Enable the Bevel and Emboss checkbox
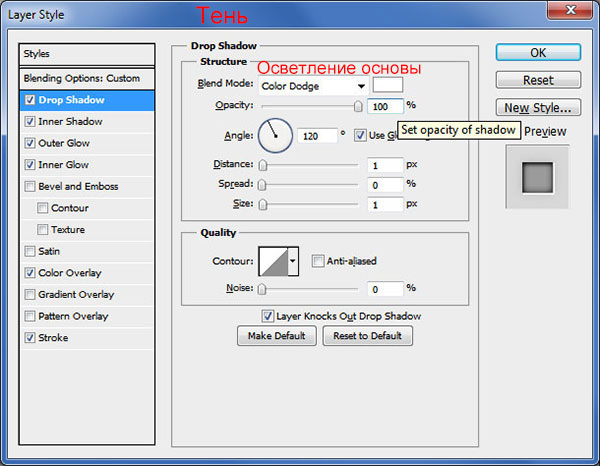 pos(30,186)
